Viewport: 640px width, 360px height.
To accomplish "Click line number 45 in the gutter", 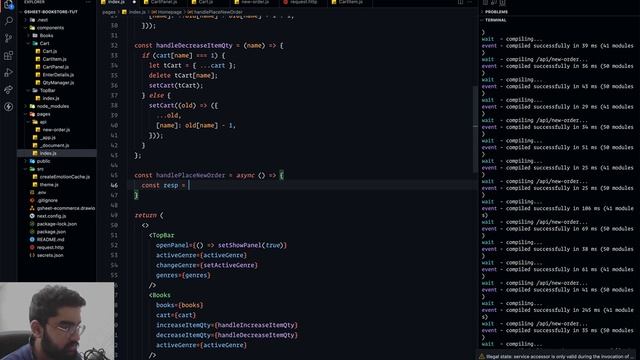I will [x=114, y=176].
